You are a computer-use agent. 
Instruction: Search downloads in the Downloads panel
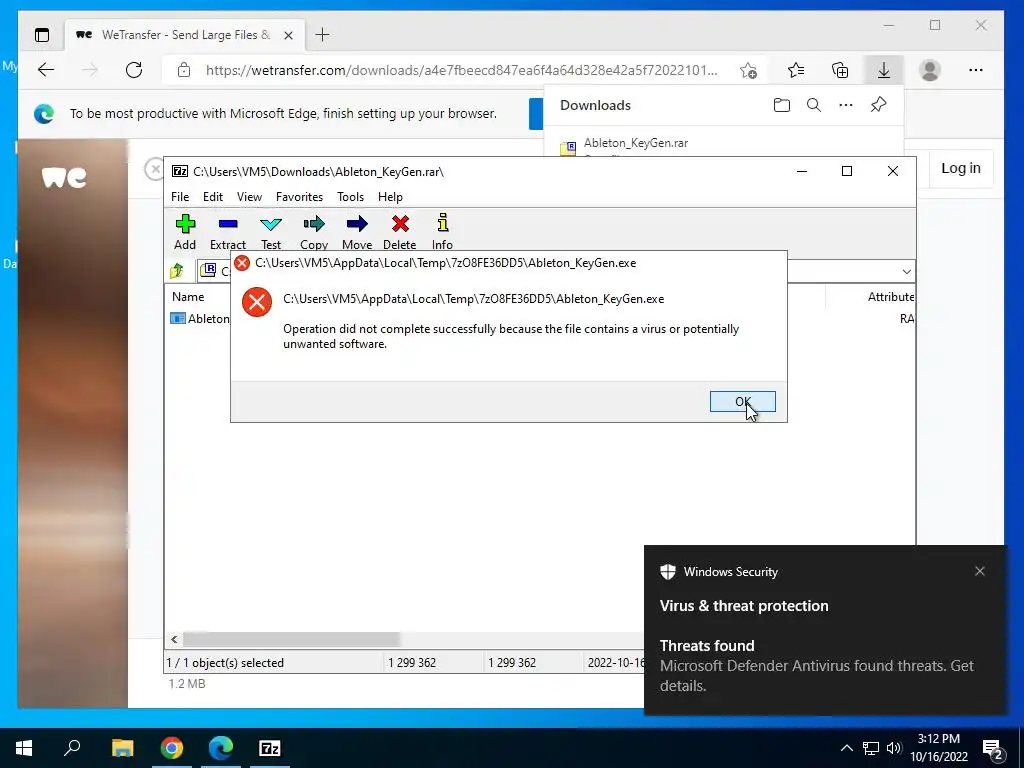814,105
